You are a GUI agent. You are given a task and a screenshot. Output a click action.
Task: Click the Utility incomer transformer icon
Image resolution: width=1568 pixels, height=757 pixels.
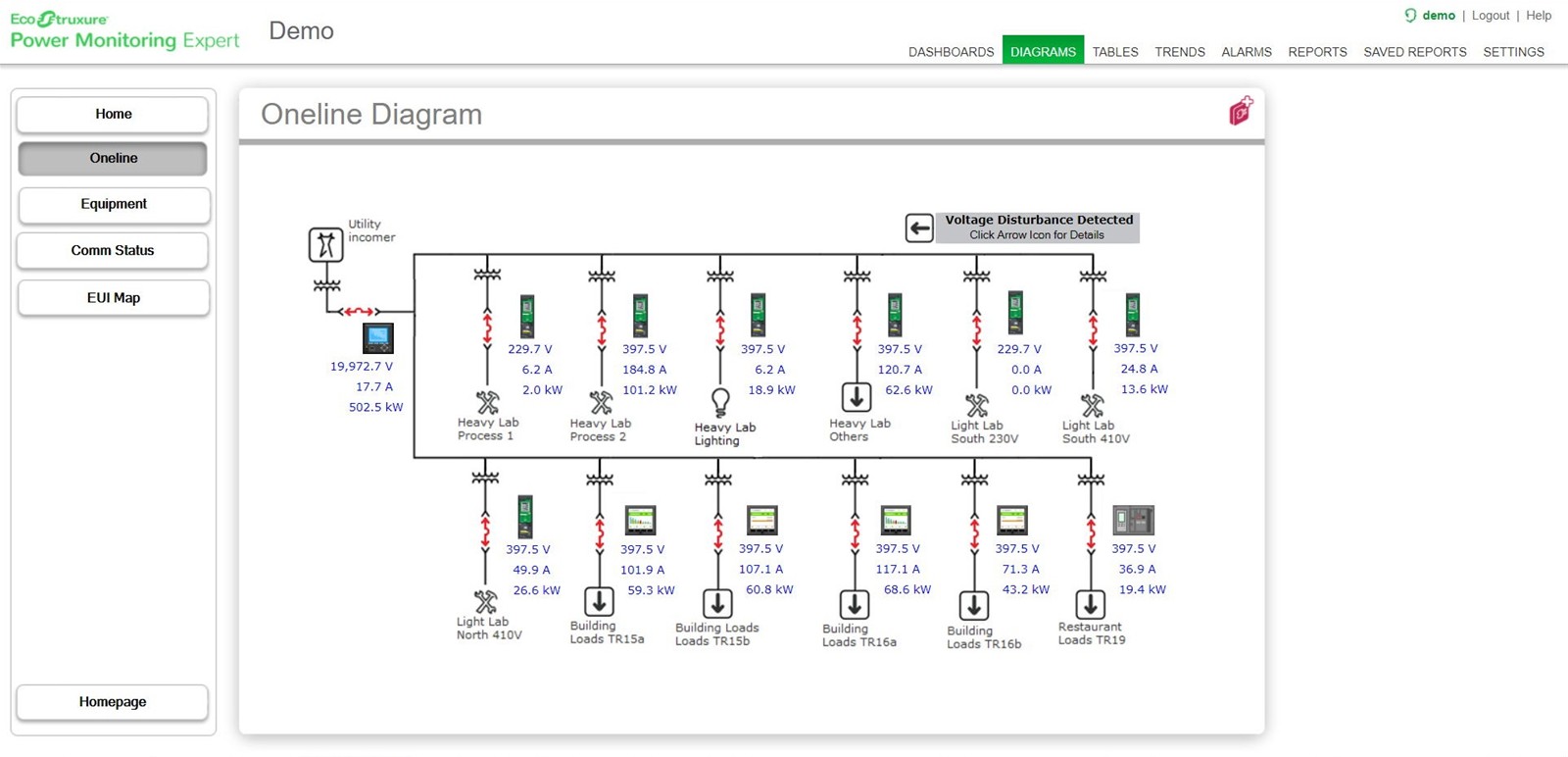tap(325, 244)
